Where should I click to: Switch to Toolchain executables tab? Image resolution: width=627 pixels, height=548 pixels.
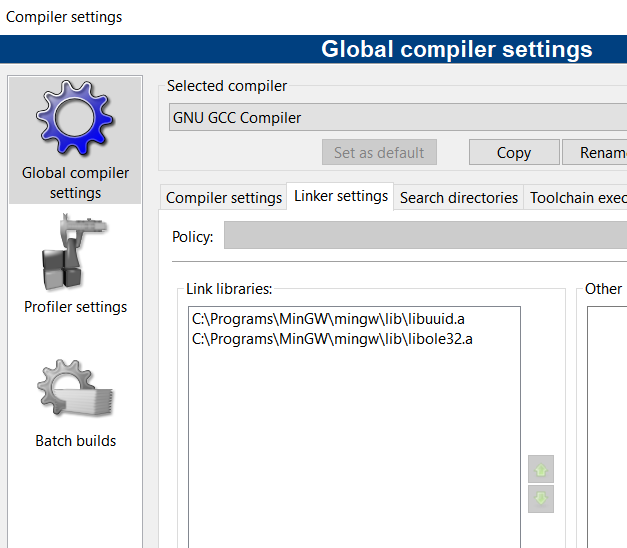tap(575, 198)
